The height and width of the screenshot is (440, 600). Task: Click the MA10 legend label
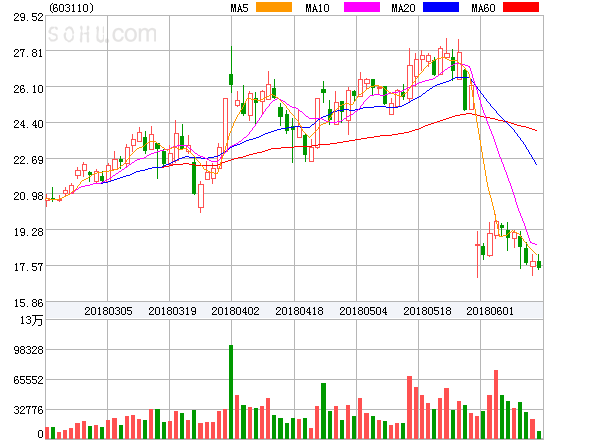click(x=317, y=8)
